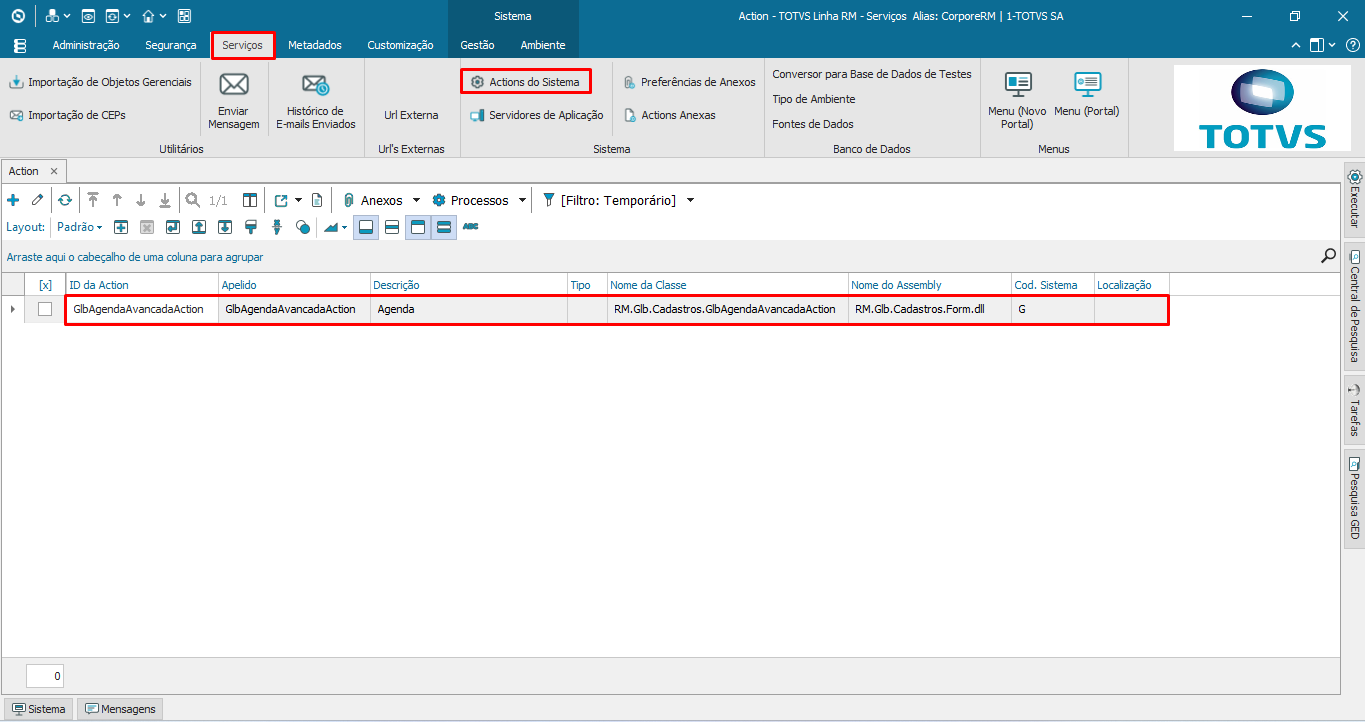Open Menu (Portal)
Screen dimensions: 1365x722
click(1087, 95)
